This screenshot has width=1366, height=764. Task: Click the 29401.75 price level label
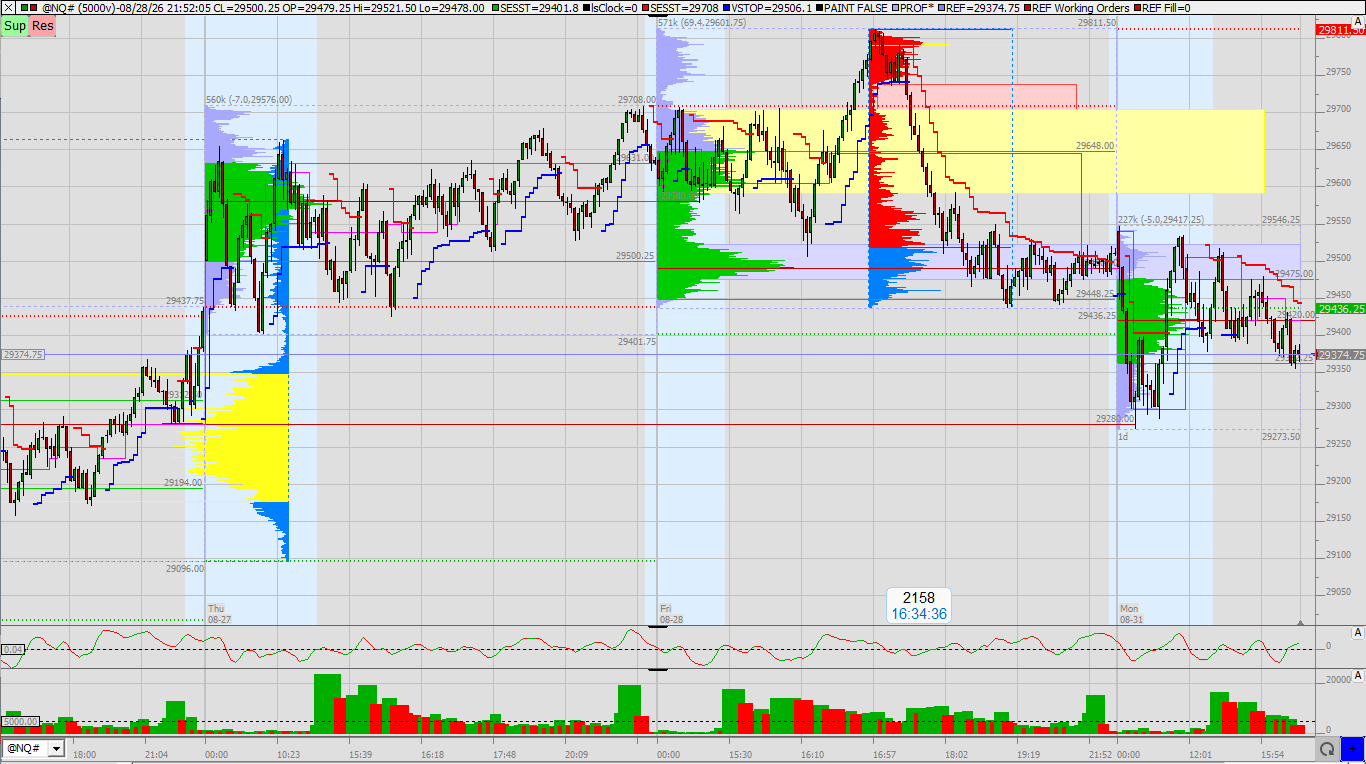[x=637, y=342]
